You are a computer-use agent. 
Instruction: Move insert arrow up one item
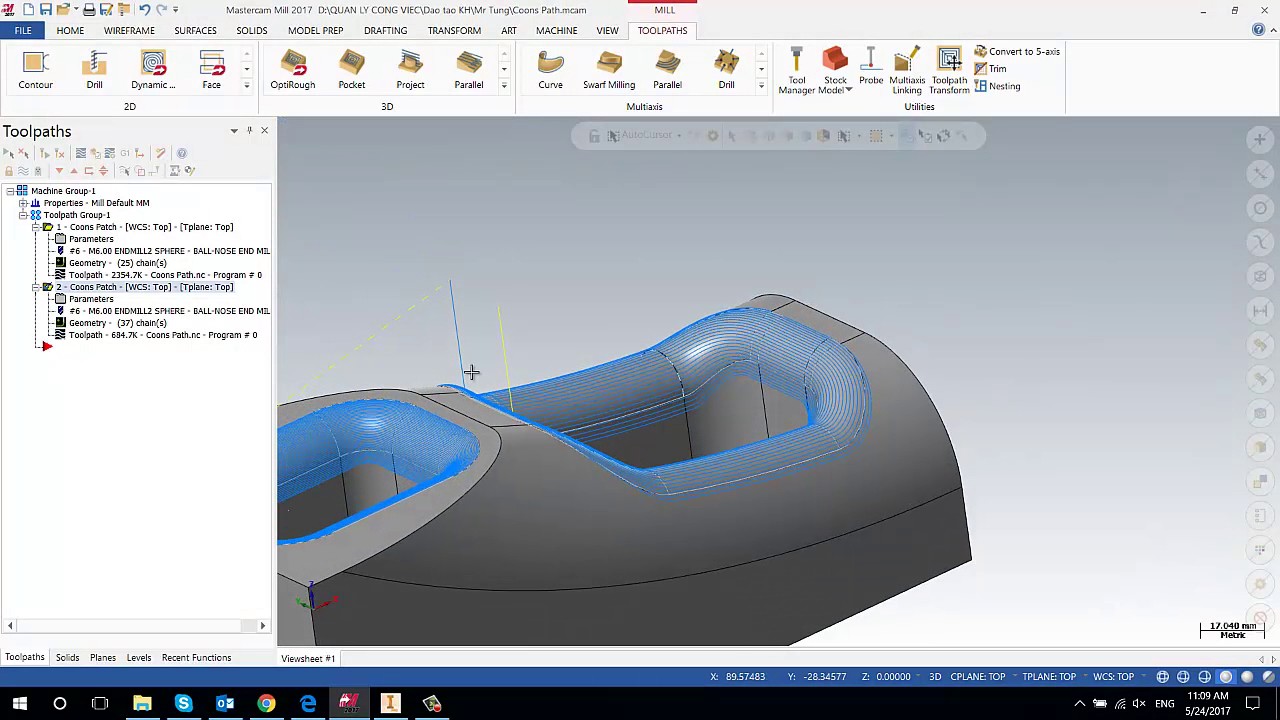73,171
